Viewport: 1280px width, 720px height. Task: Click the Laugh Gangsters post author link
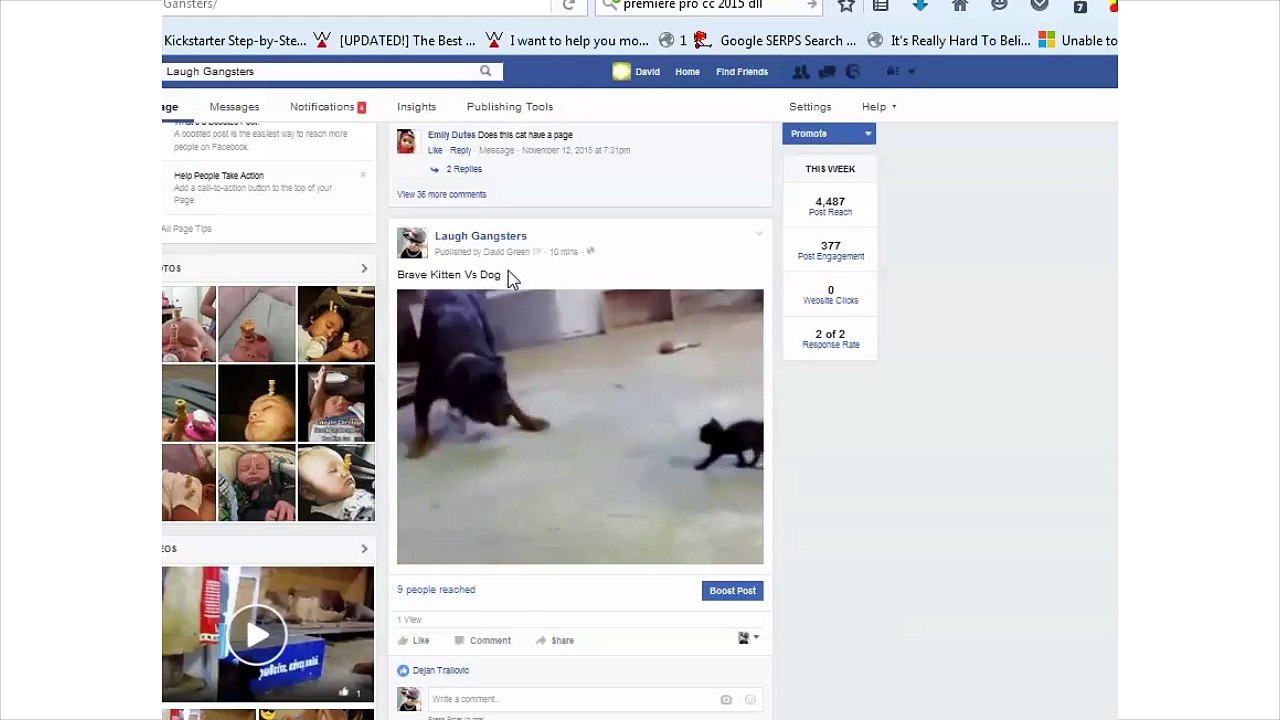point(481,236)
